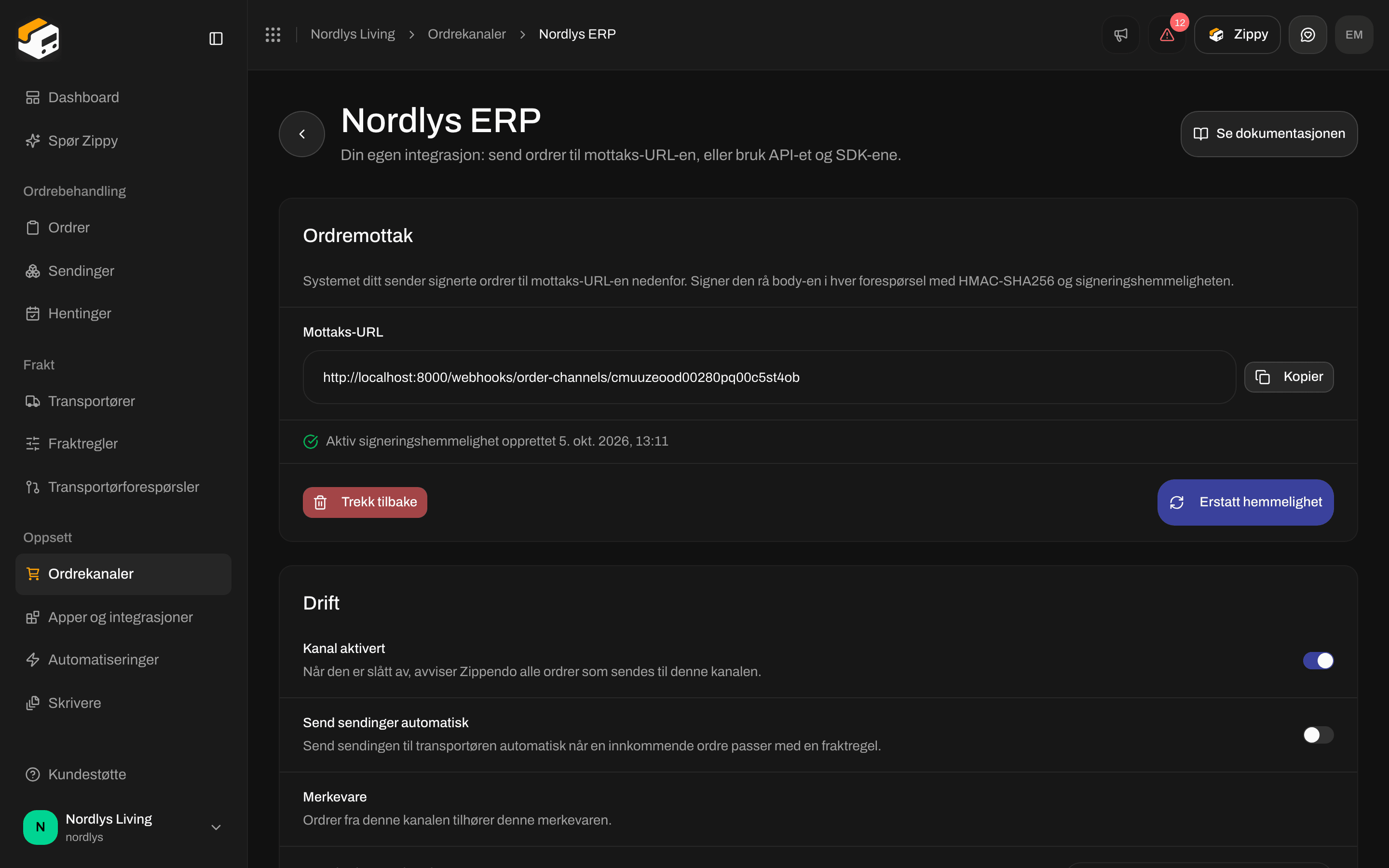Screen dimensions: 1389x868
Task: Go back with the arrow button
Action: point(302,134)
